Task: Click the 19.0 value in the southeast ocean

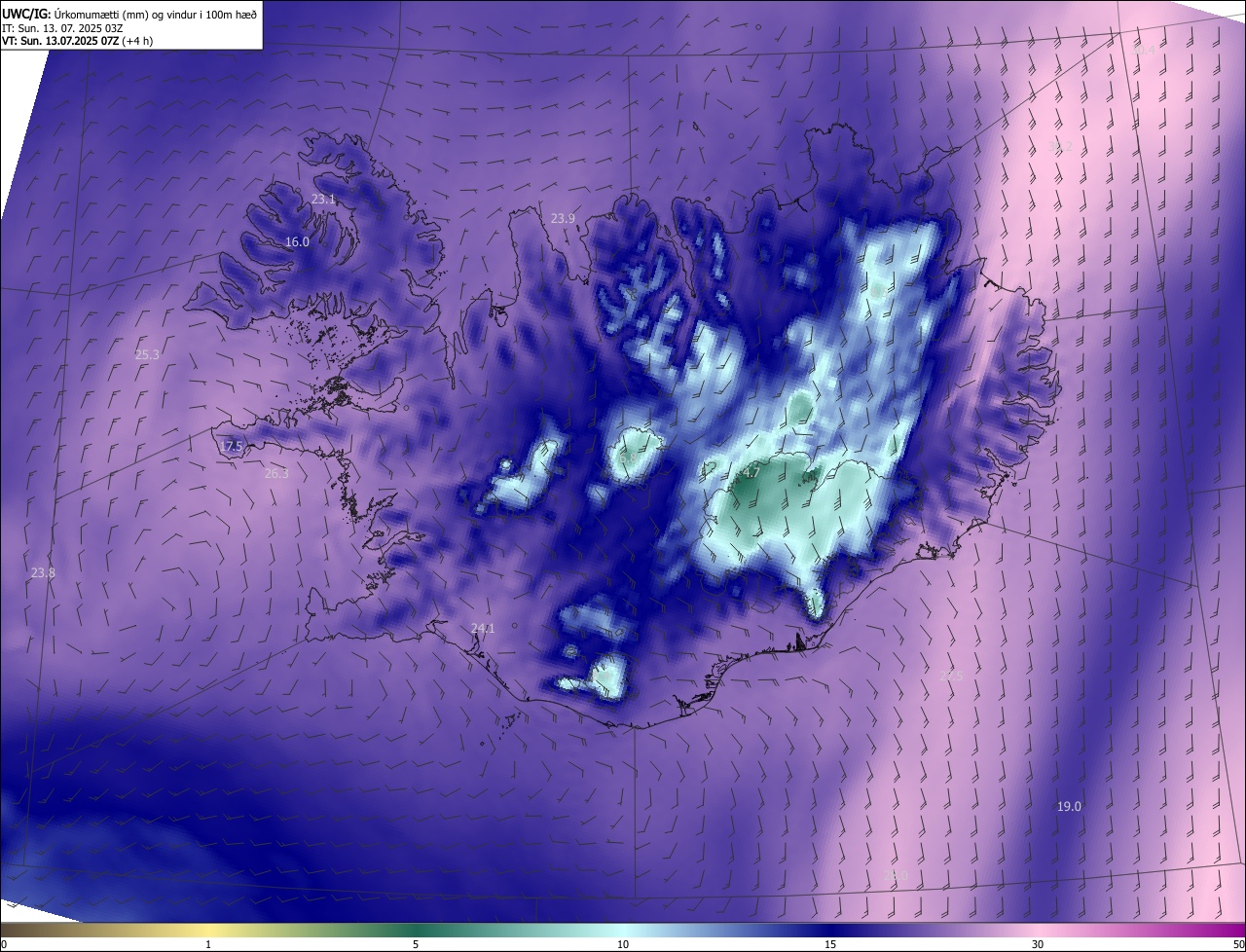Action: 1069,807
